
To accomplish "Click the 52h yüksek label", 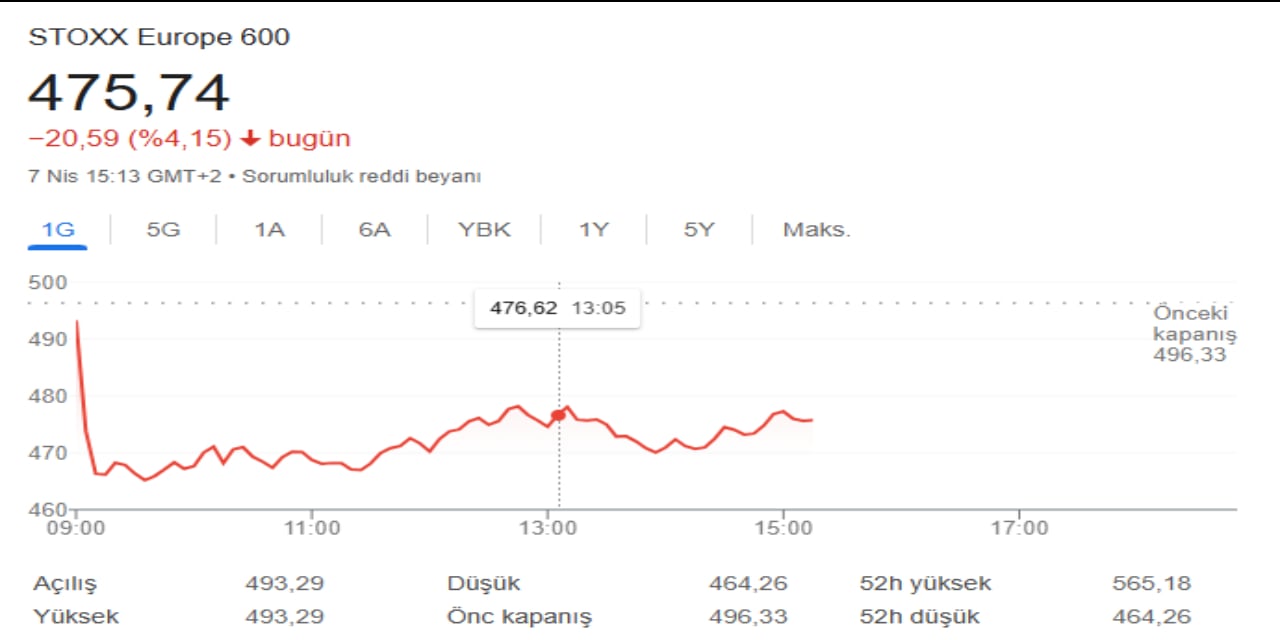I will [925, 583].
